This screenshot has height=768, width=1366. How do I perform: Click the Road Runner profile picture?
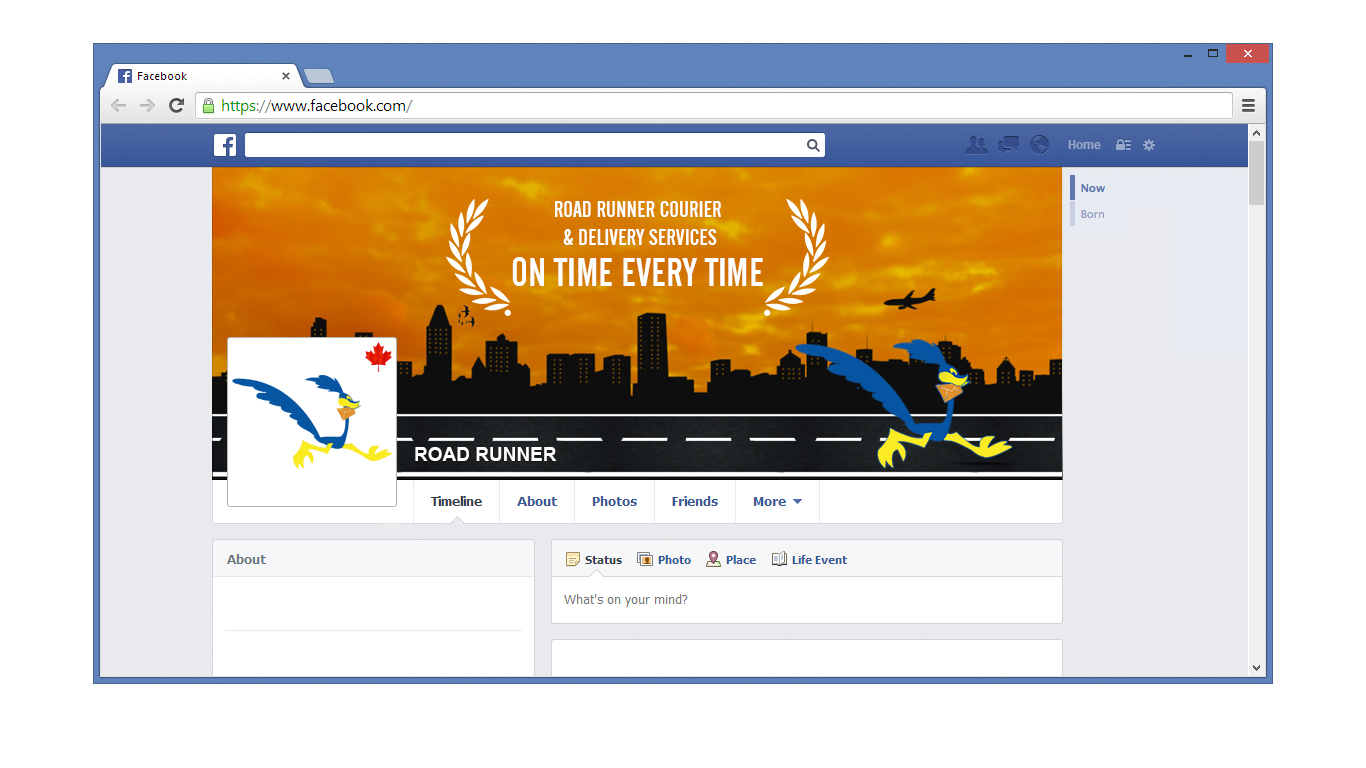[312, 422]
